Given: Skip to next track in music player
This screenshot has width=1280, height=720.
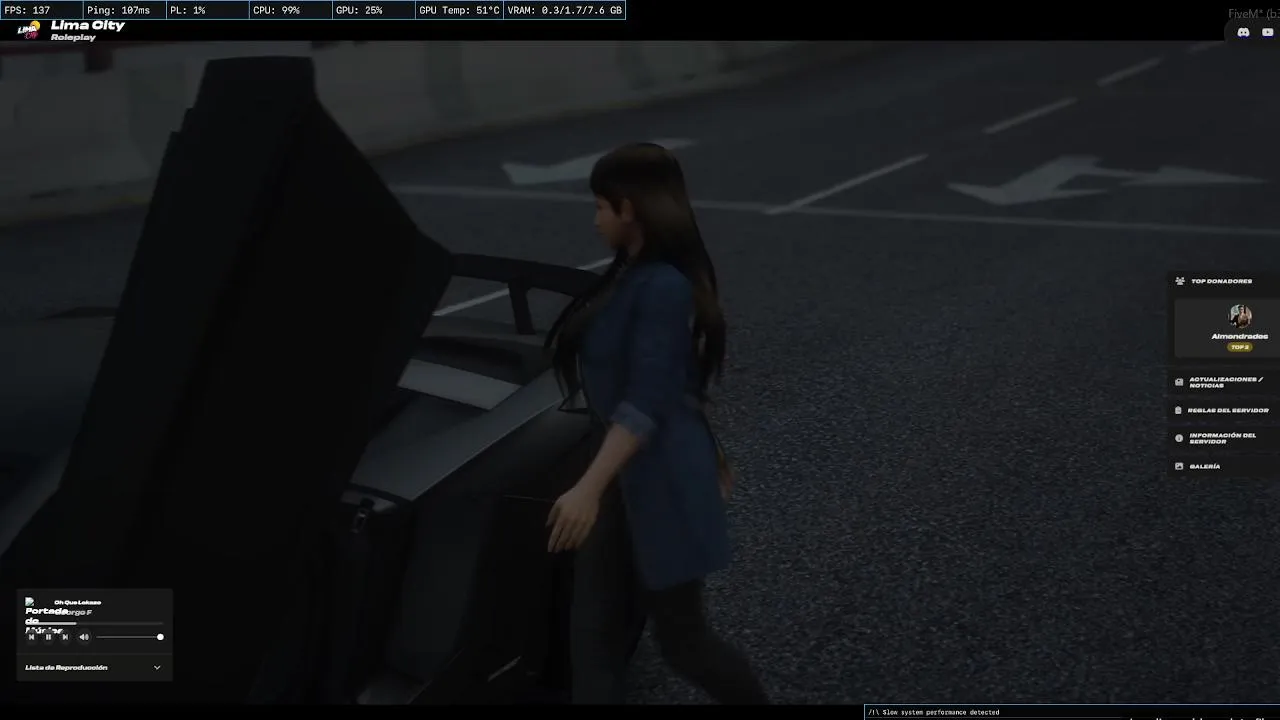Looking at the screenshot, I should pos(65,637).
